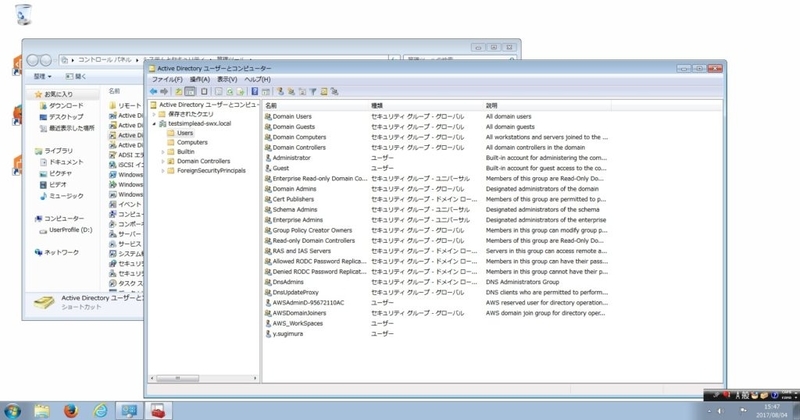
Task: Click the forward arrow in the ADUC toolbar
Action: 164,92
